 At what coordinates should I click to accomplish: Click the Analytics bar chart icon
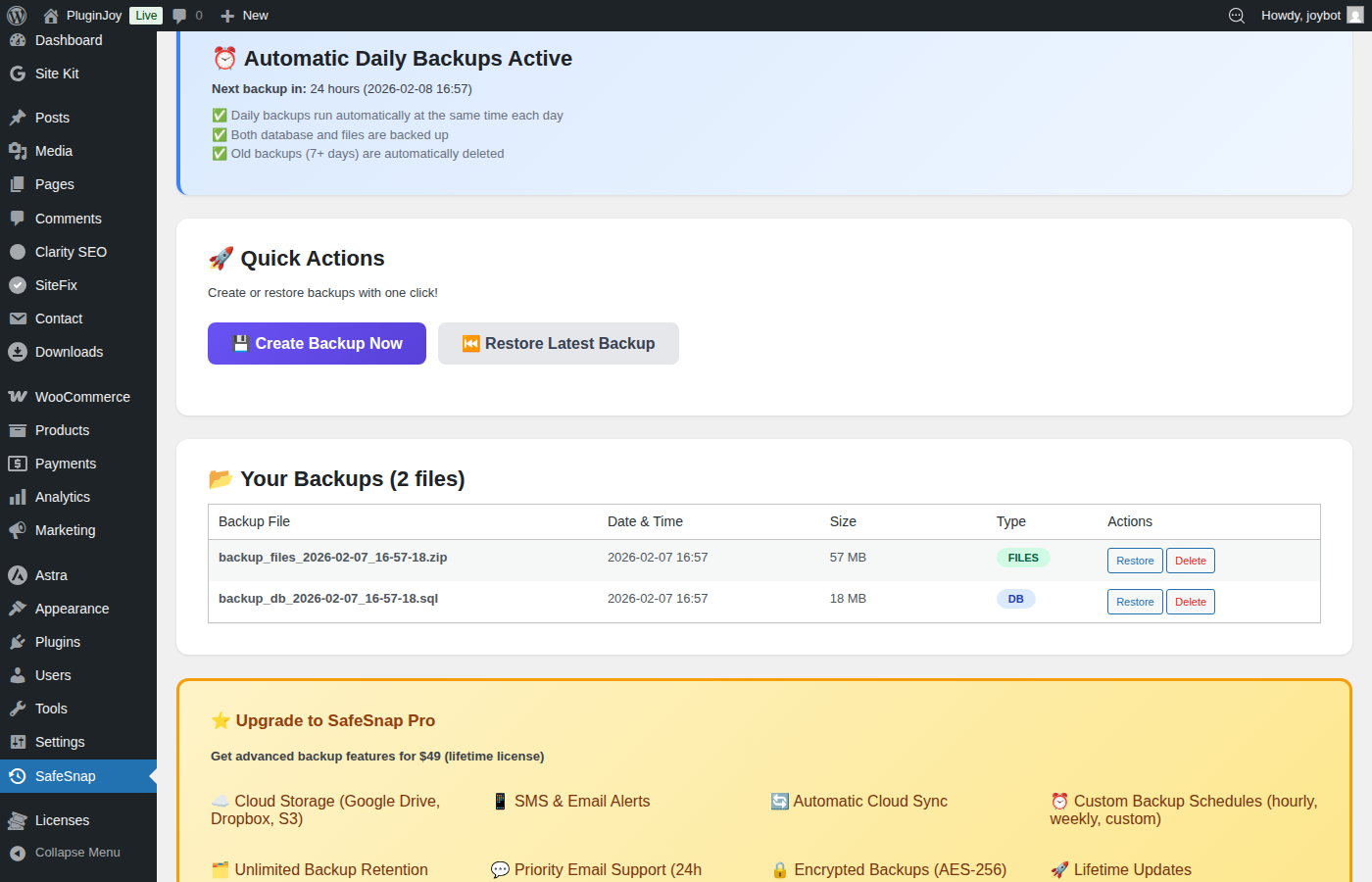click(18, 497)
